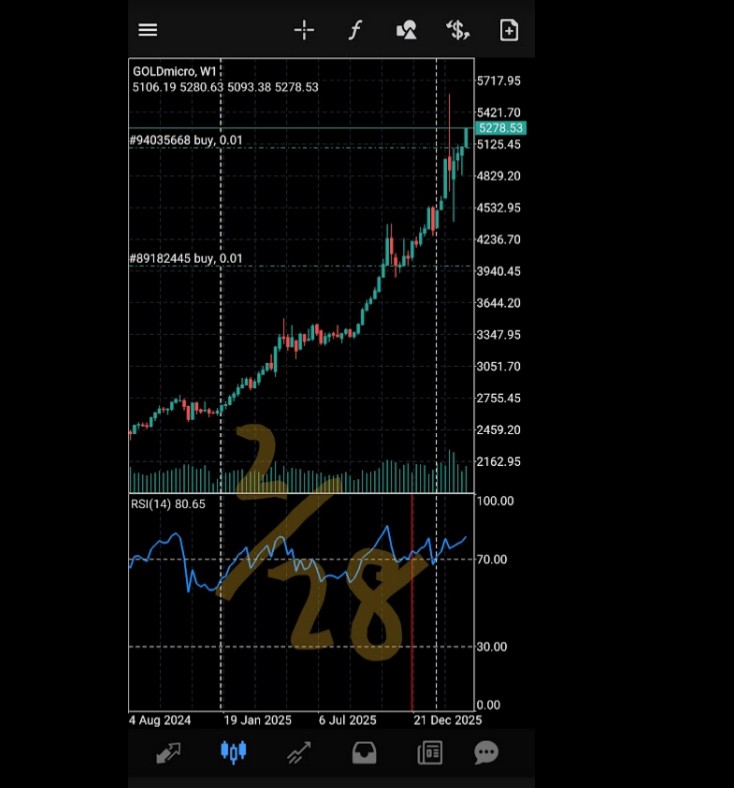Tap the 21 Dec 2025 date label
The height and width of the screenshot is (788, 734).
(x=447, y=720)
